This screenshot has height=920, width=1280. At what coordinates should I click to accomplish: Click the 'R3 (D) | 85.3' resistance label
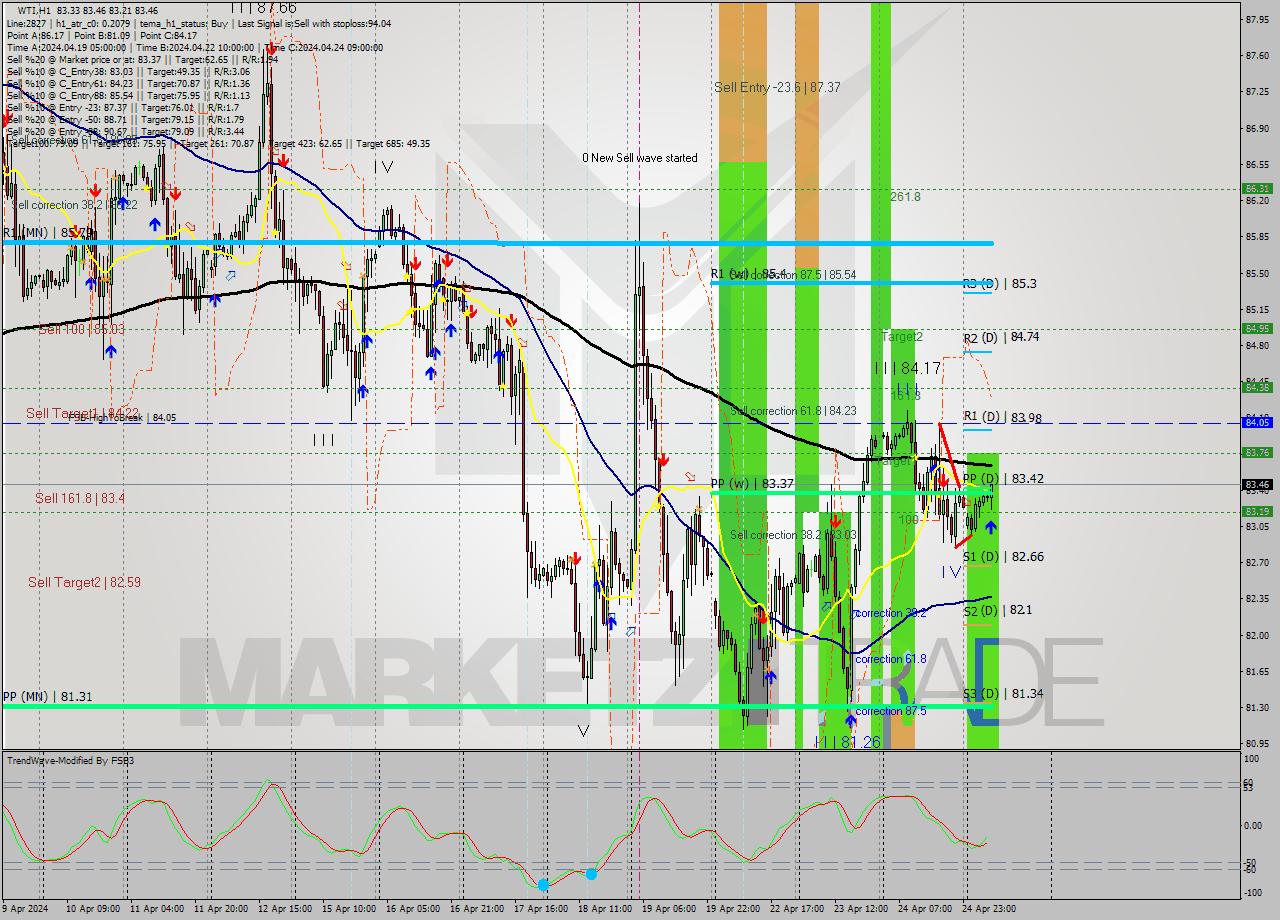1000,284
